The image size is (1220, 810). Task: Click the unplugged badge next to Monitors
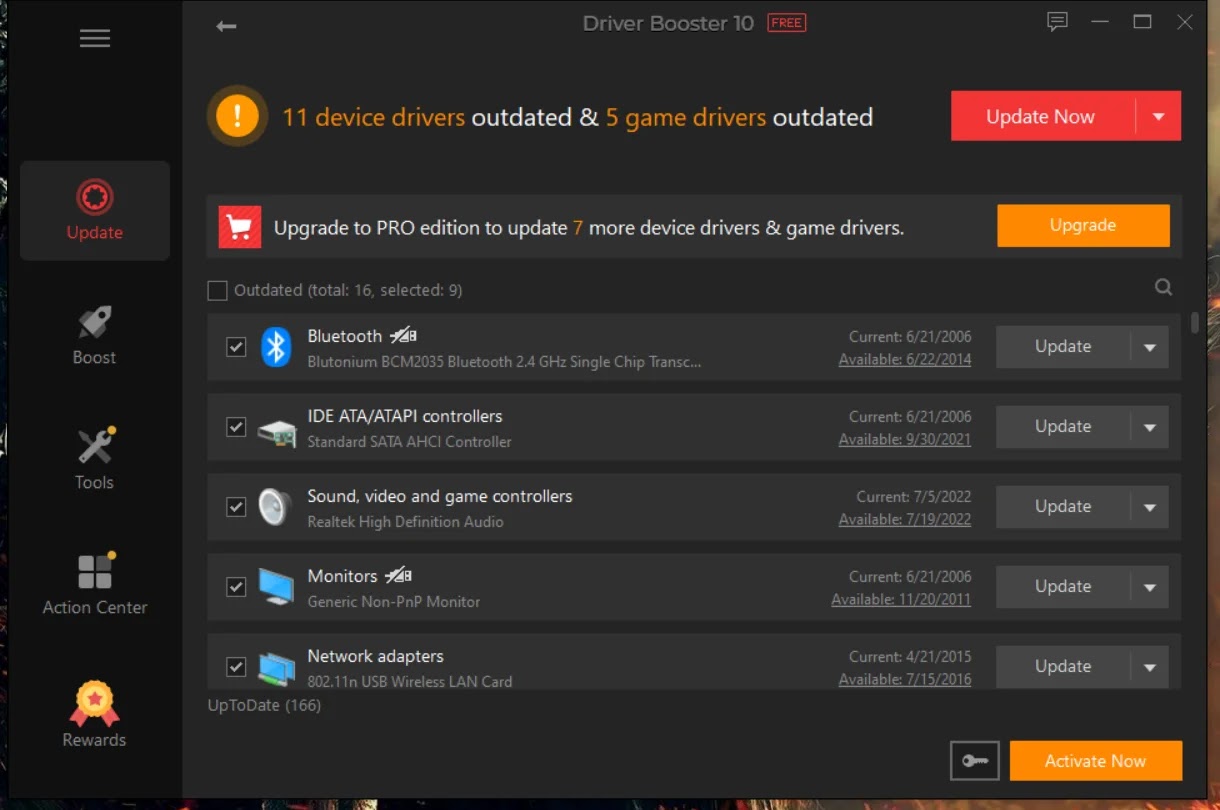pos(398,576)
